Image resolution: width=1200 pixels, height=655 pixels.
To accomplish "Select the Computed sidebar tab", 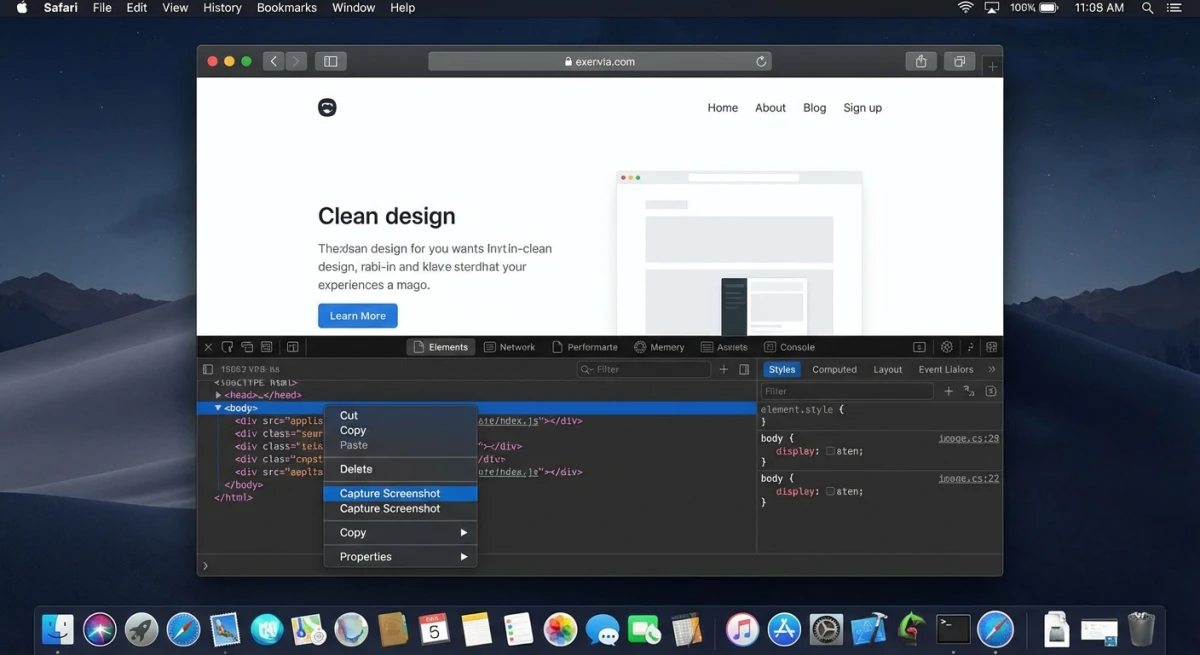I will [x=834, y=369].
